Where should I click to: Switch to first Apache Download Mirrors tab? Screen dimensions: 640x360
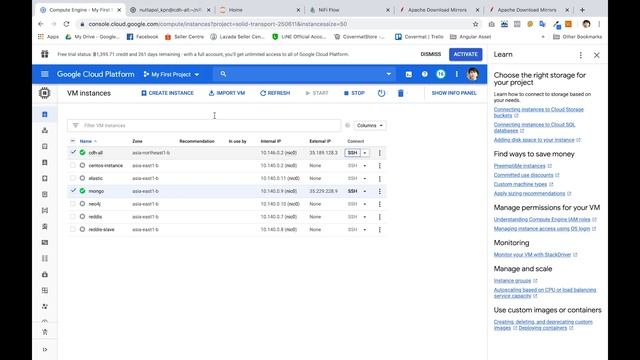coord(439,10)
